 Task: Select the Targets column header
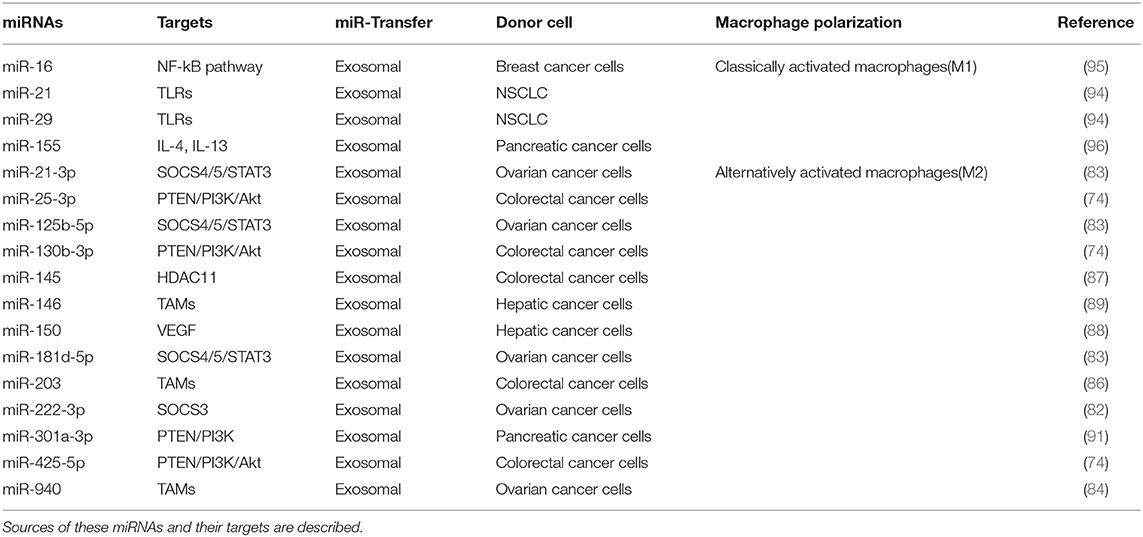click(184, 23)
